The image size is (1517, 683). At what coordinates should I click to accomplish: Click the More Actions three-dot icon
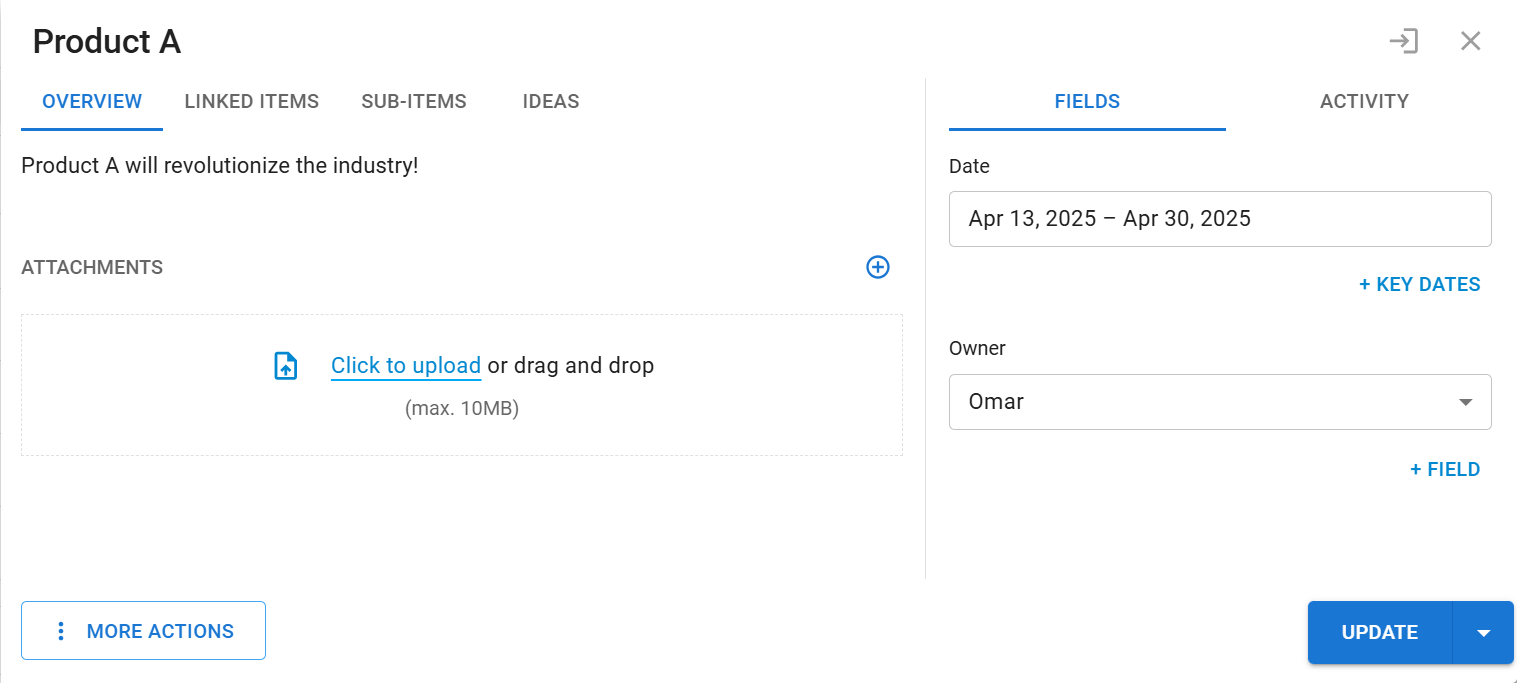pyautogui.click(x=61, y=631)
